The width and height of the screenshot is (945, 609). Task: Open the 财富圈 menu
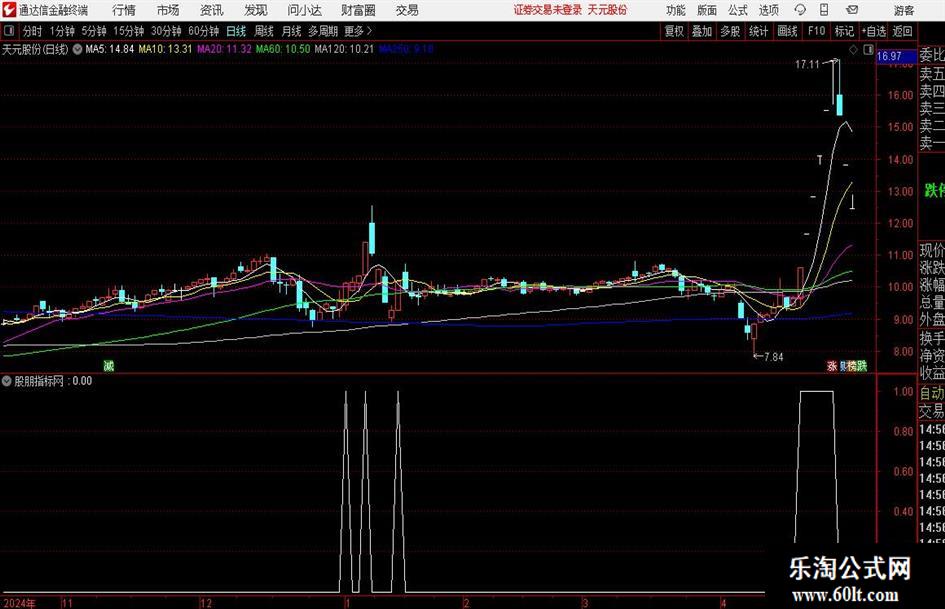pos(358,10)
